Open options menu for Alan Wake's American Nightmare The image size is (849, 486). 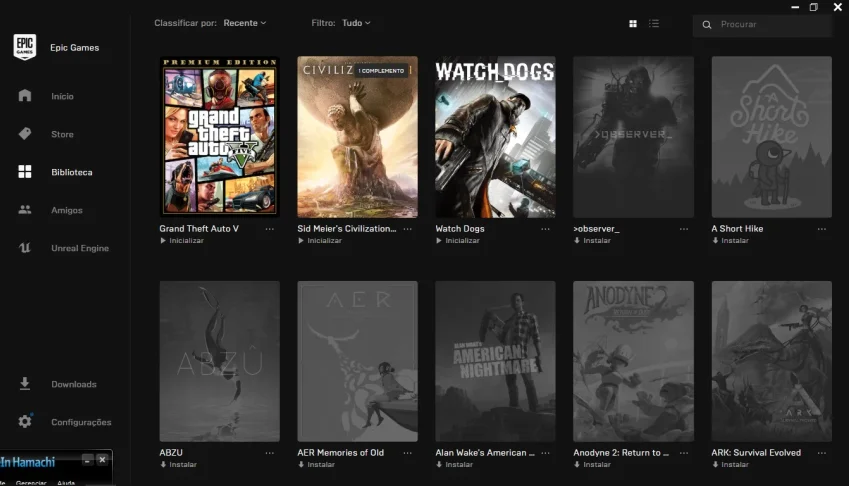(545, 453)
